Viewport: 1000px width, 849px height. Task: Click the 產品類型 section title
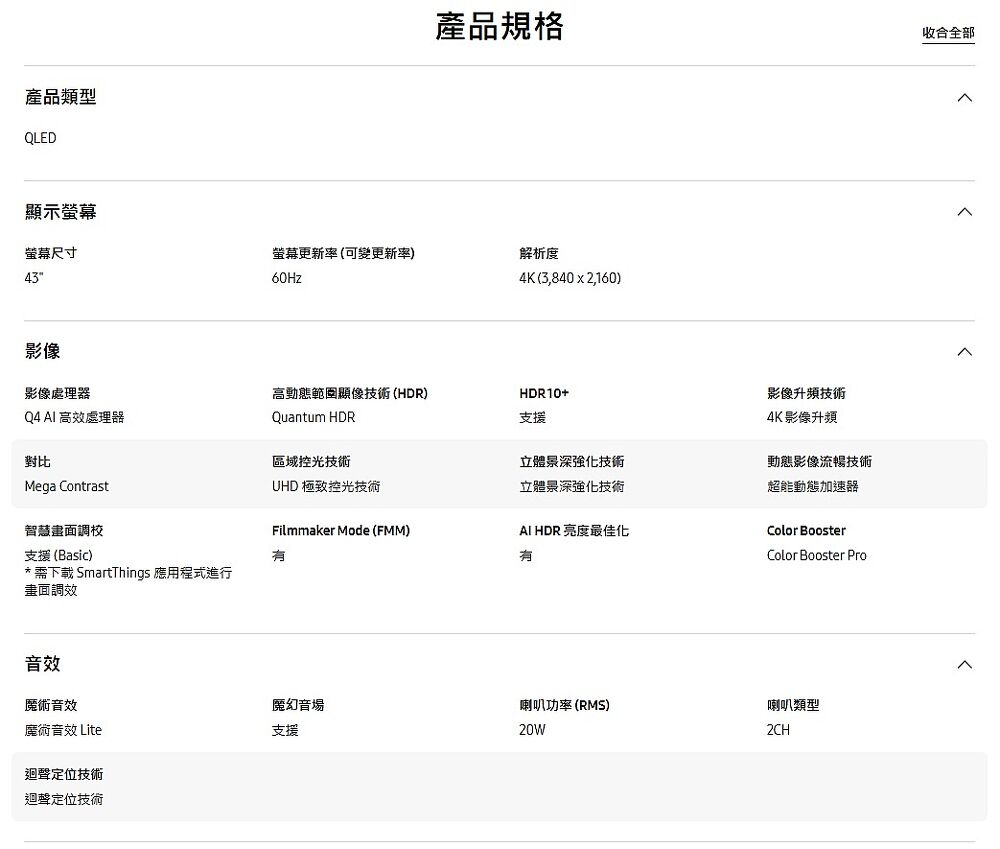pos(61,97)
